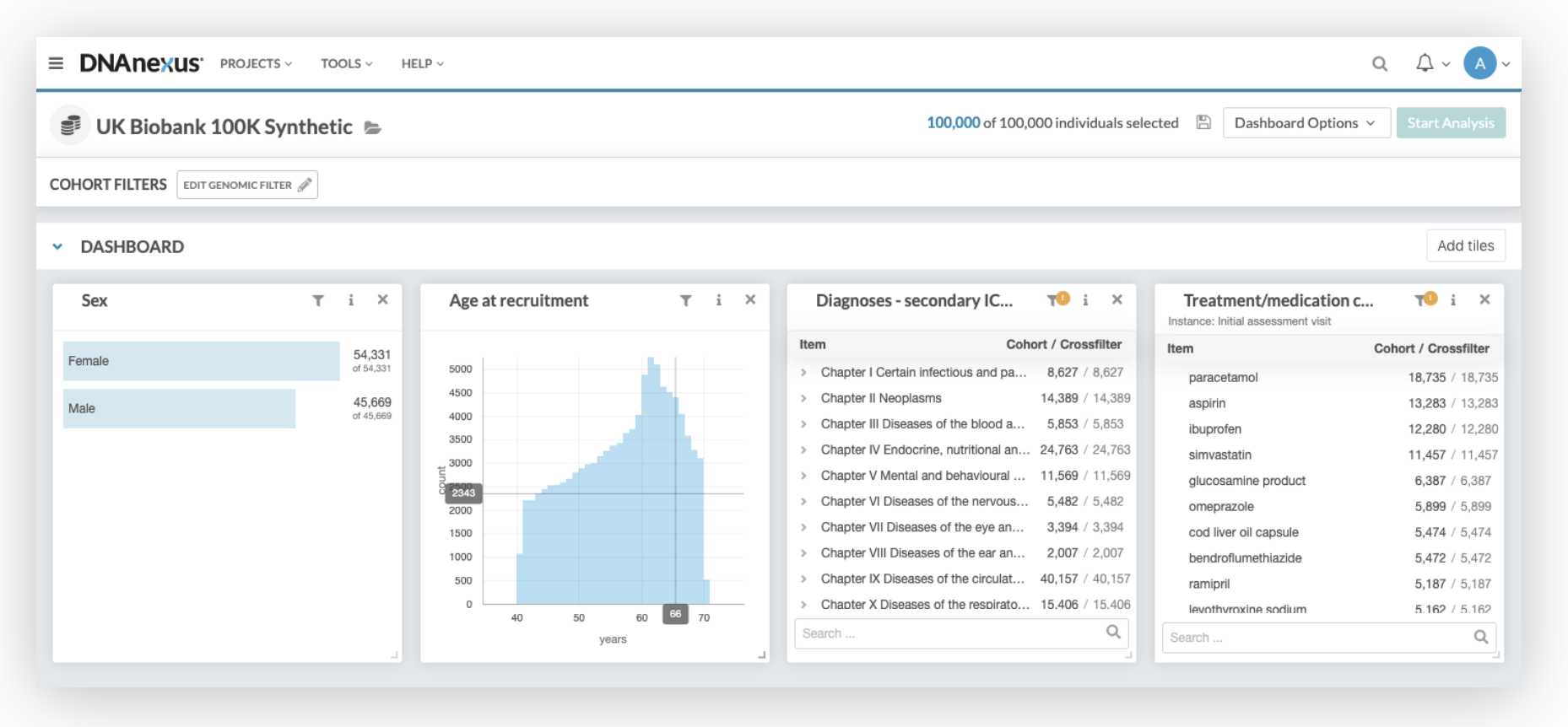1568x727 pixels.
Task: Close the Treatment/medication tile
Action: point(1484,299)
